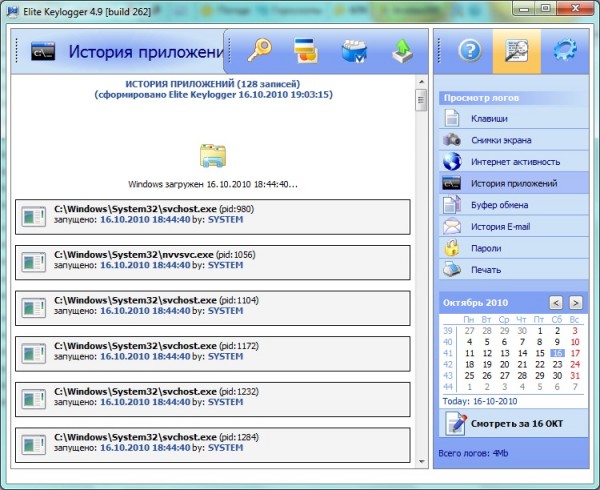Click svchost.exe (pid:980) path text
Image resolution: width=600 pixels, height=490 pixels.
[x=154, y=209]
